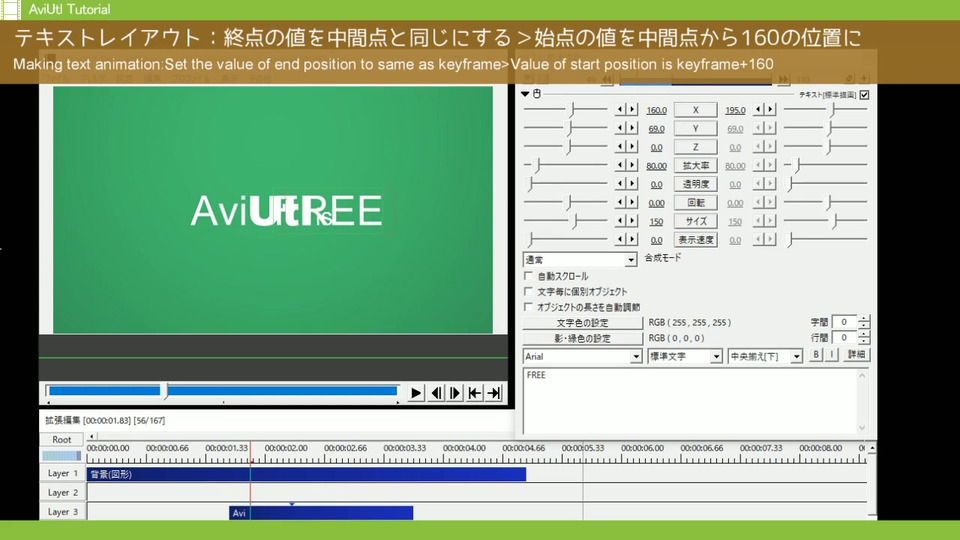The image size is (960, 540).
Task: Toggle the Layer 2 visibility button
Action: click(x=62, y=492)
